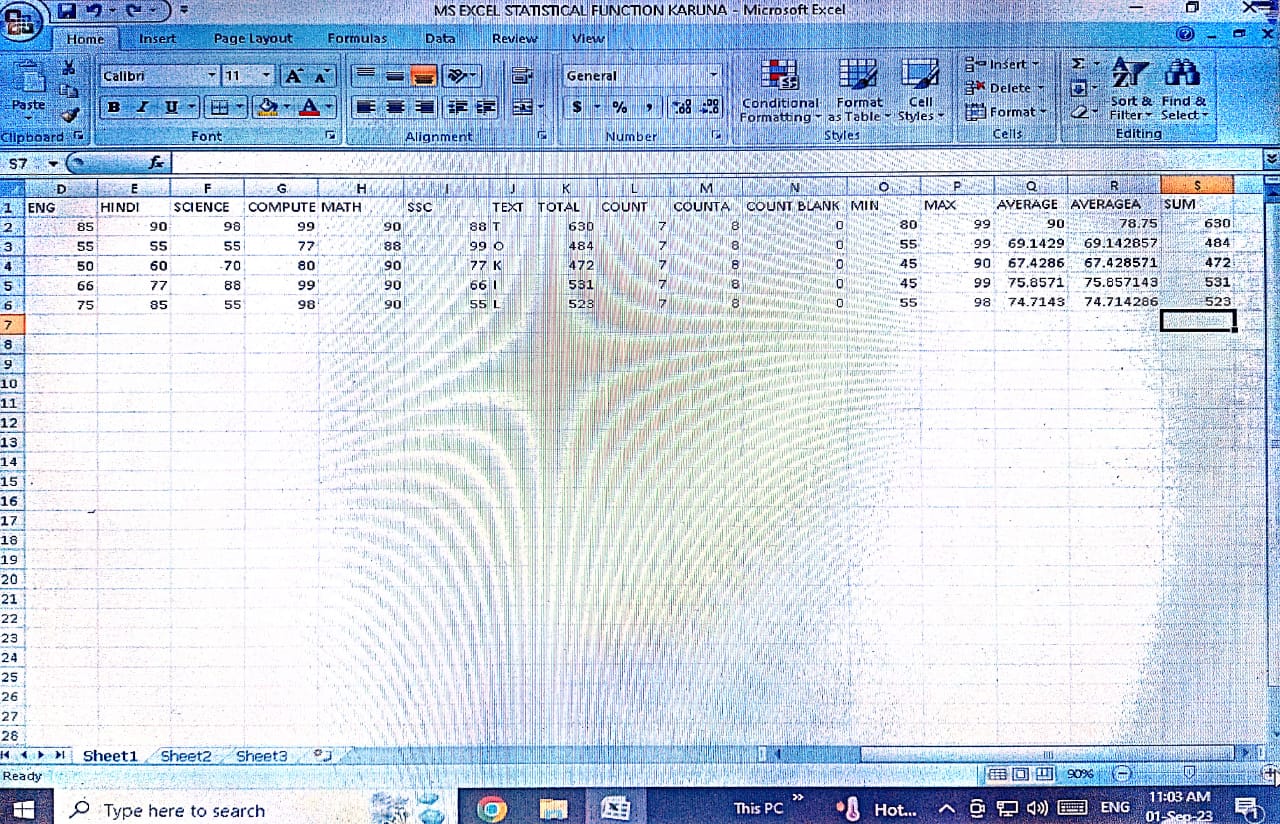The image size is (1280, 824).
Task: Adjust the zoom slider in status bar
Action: click(1188, 773)
